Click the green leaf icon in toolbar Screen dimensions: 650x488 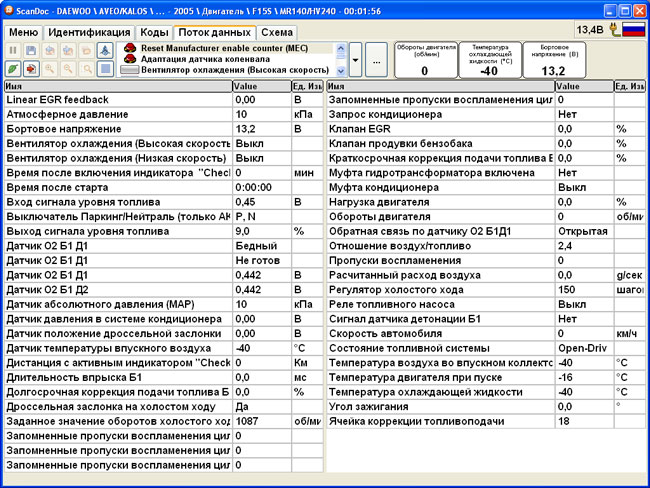13,69
